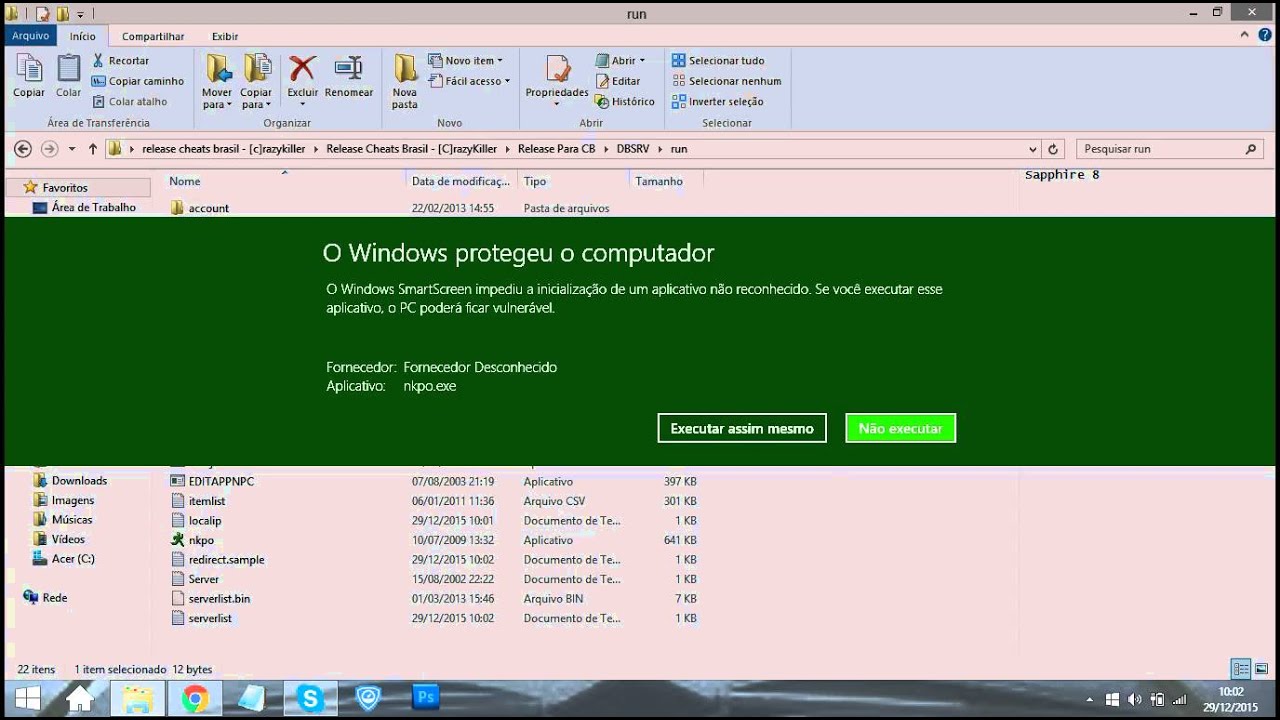This screenshot has height=720, width=1280.
Task: Open the Fácil acesso dropdown
Action: (x=469, y=81)
